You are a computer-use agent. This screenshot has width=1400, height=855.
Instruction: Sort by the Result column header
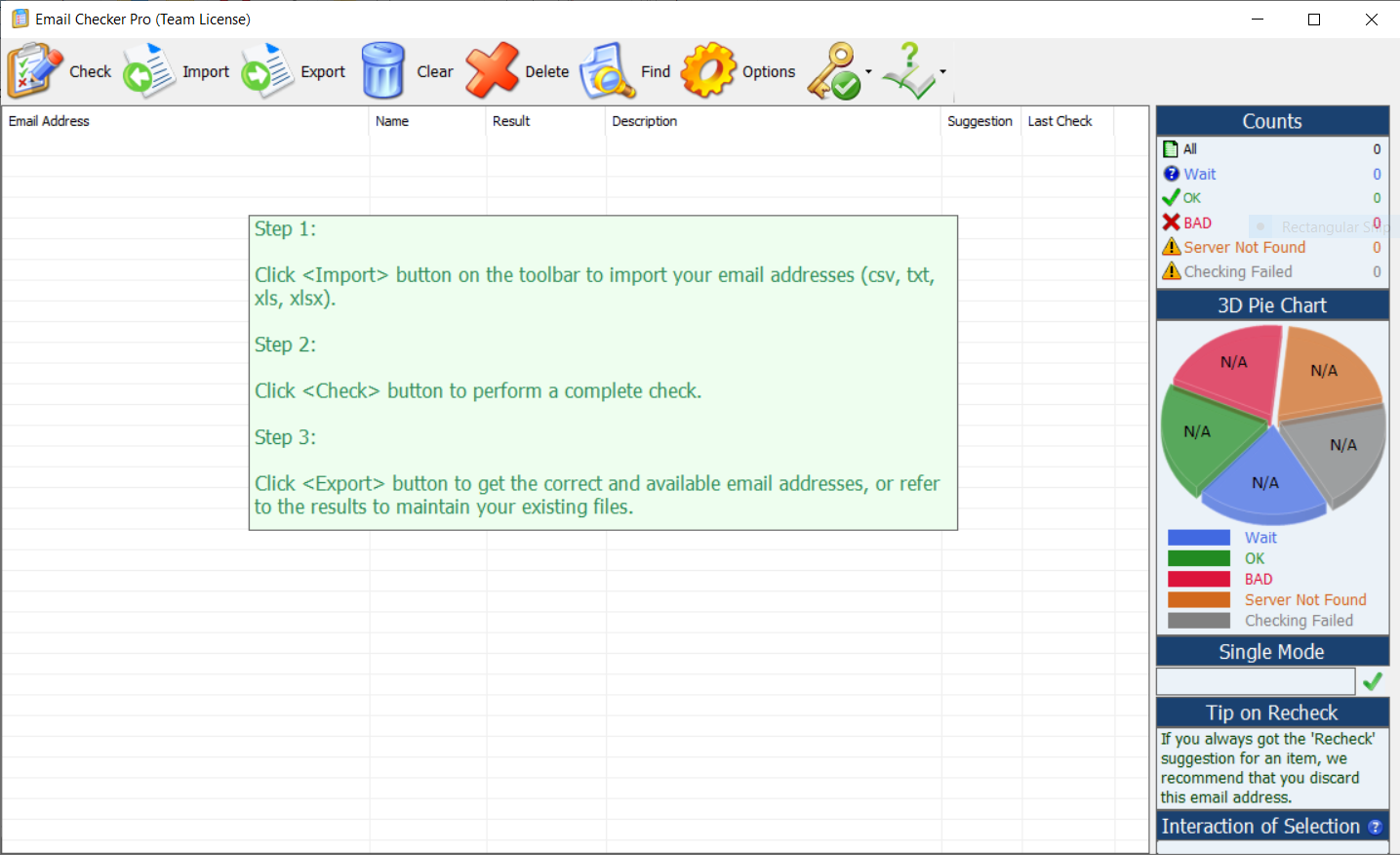(545, 121)
